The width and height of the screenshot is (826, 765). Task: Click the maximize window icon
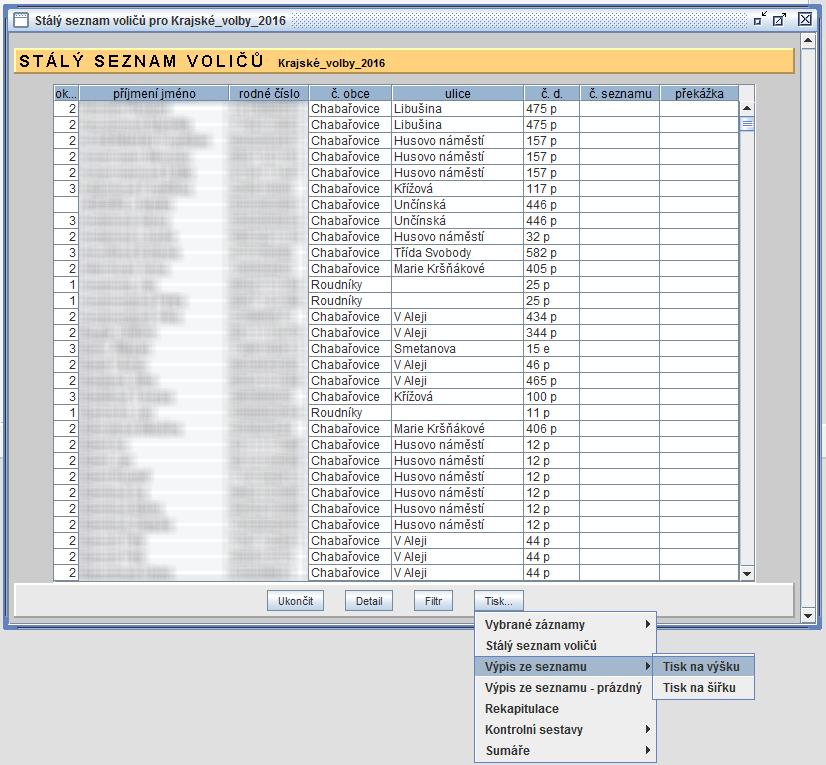click(780, 19)
